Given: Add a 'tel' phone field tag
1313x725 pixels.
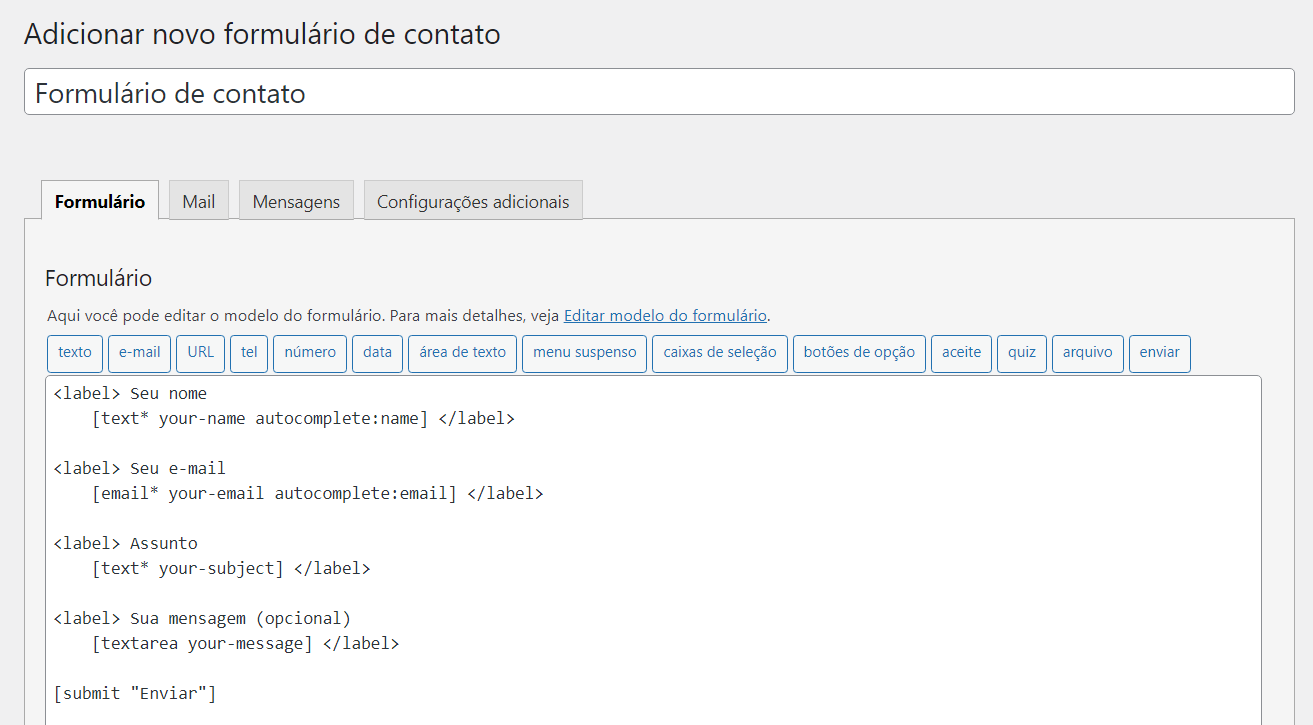Looking at the screenshot, I should (x=249, y=353).
